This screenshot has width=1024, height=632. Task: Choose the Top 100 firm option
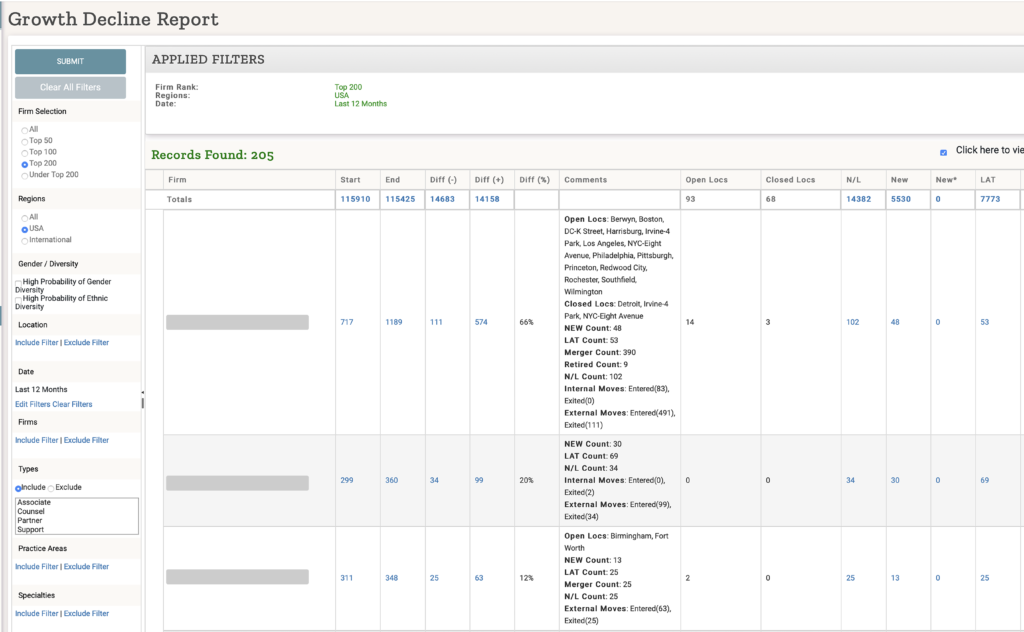click(25, 152)
